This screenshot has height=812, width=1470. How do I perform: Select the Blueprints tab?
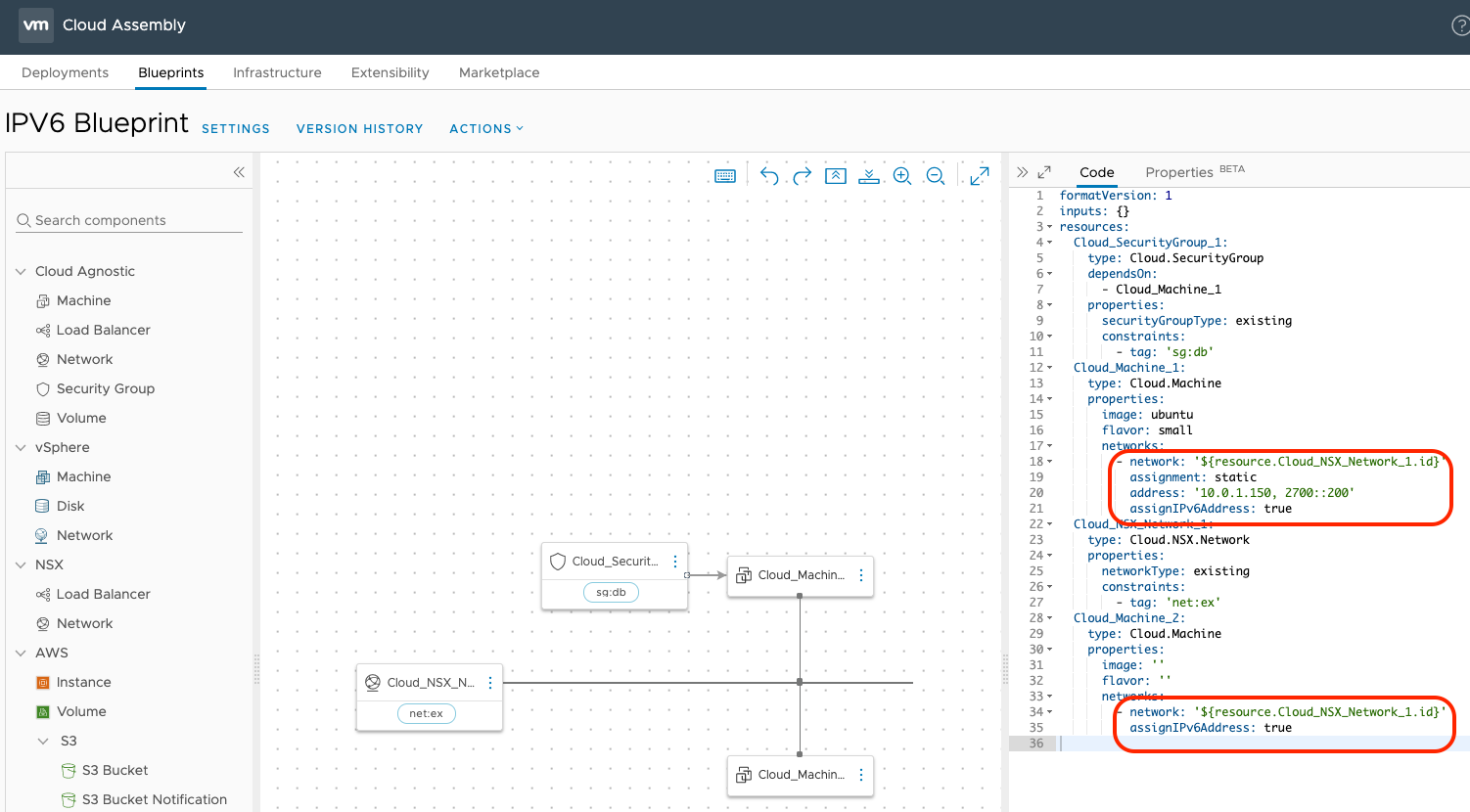pyautogui.click(x=171, y=72)
